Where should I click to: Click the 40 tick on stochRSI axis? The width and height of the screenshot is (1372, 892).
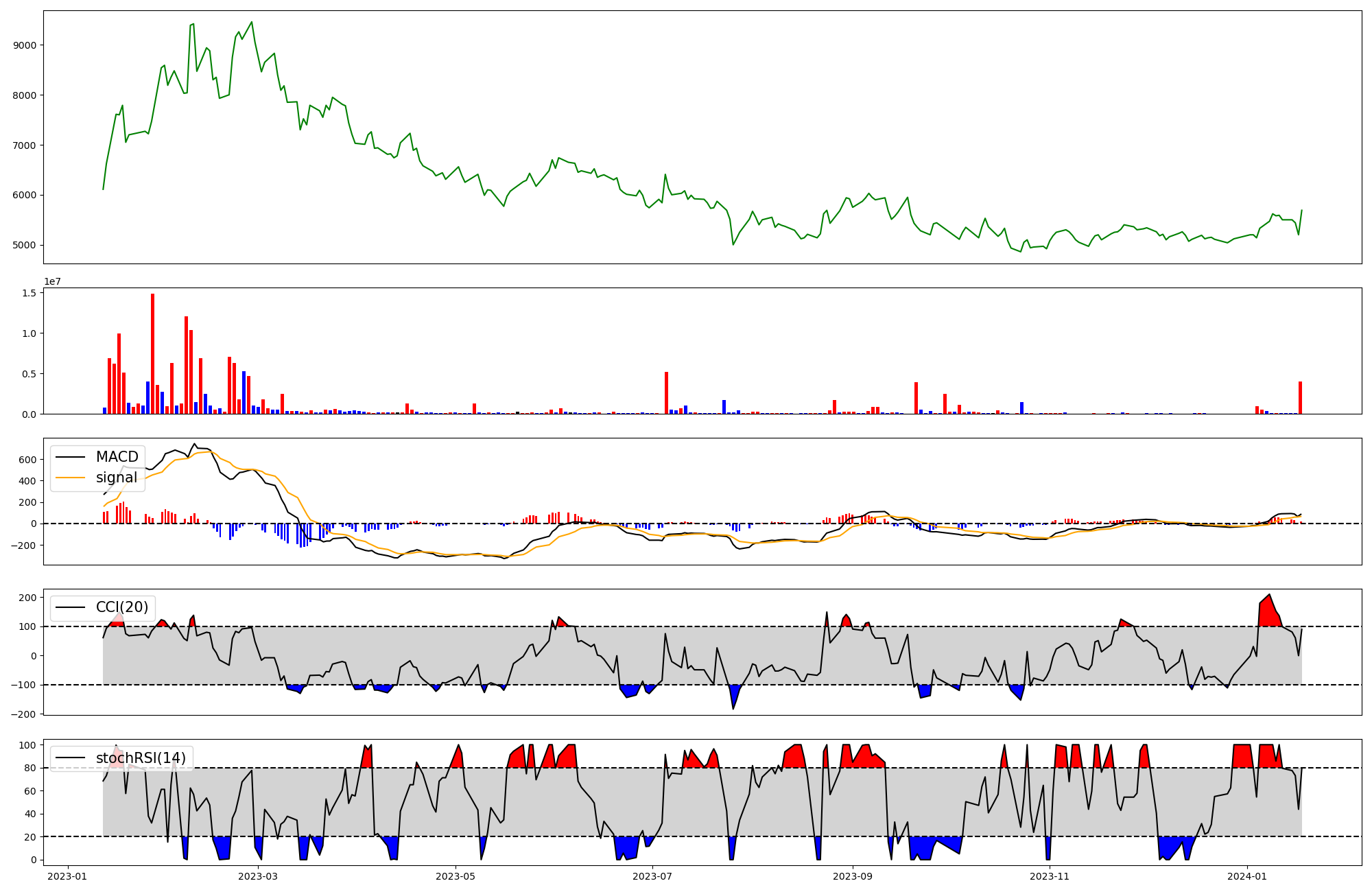click(32, 814)
